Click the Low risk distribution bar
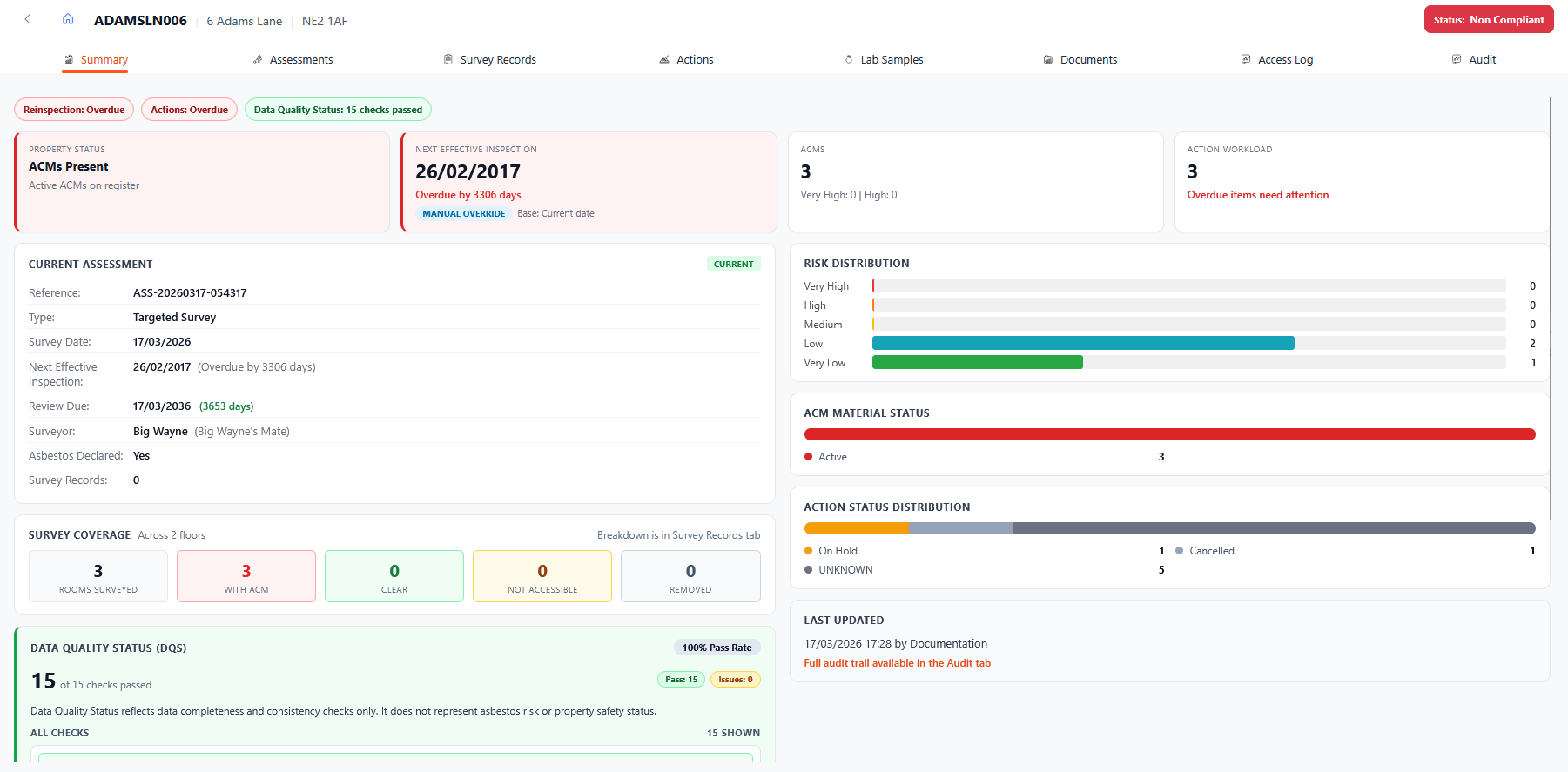This screenshot has width=1568, height=772. click(x=1082, y=344)
